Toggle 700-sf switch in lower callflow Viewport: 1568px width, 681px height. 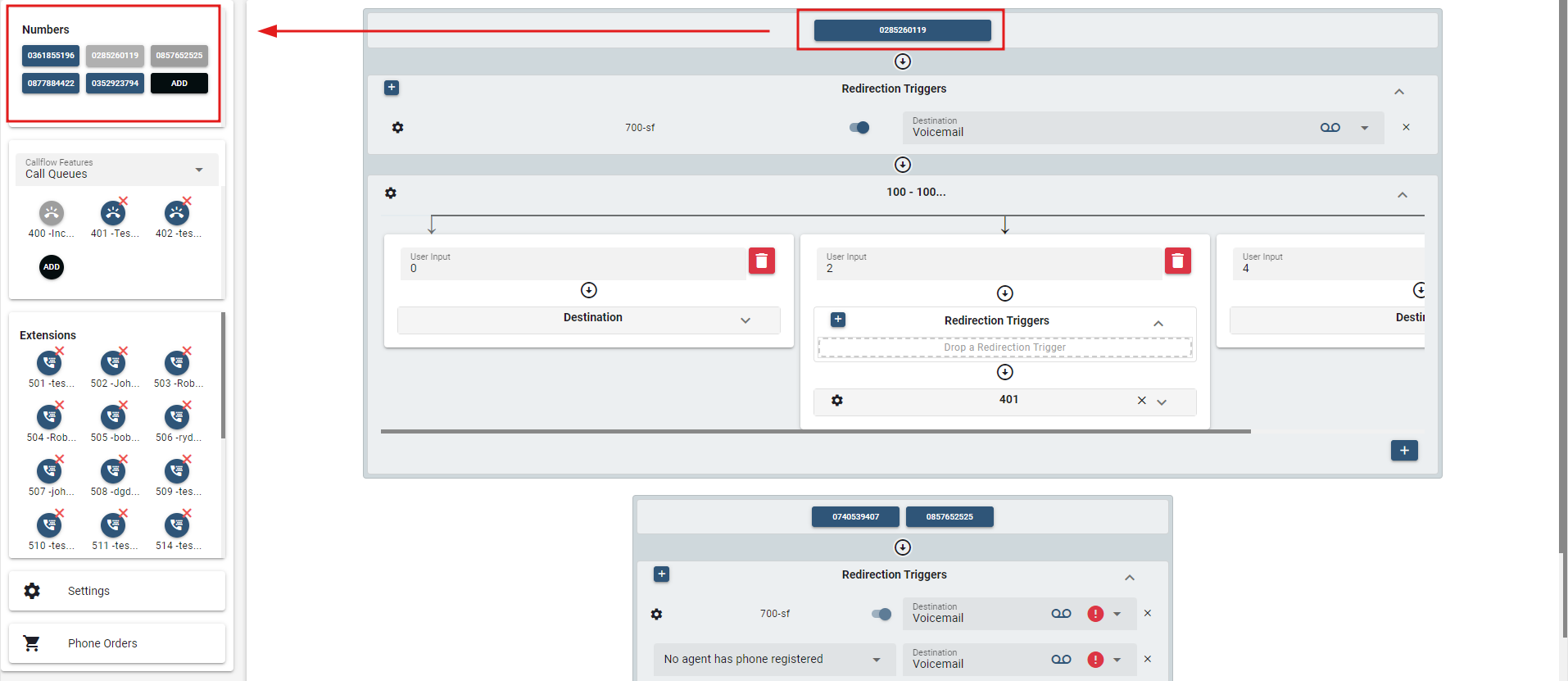click(x=881, y=614)
